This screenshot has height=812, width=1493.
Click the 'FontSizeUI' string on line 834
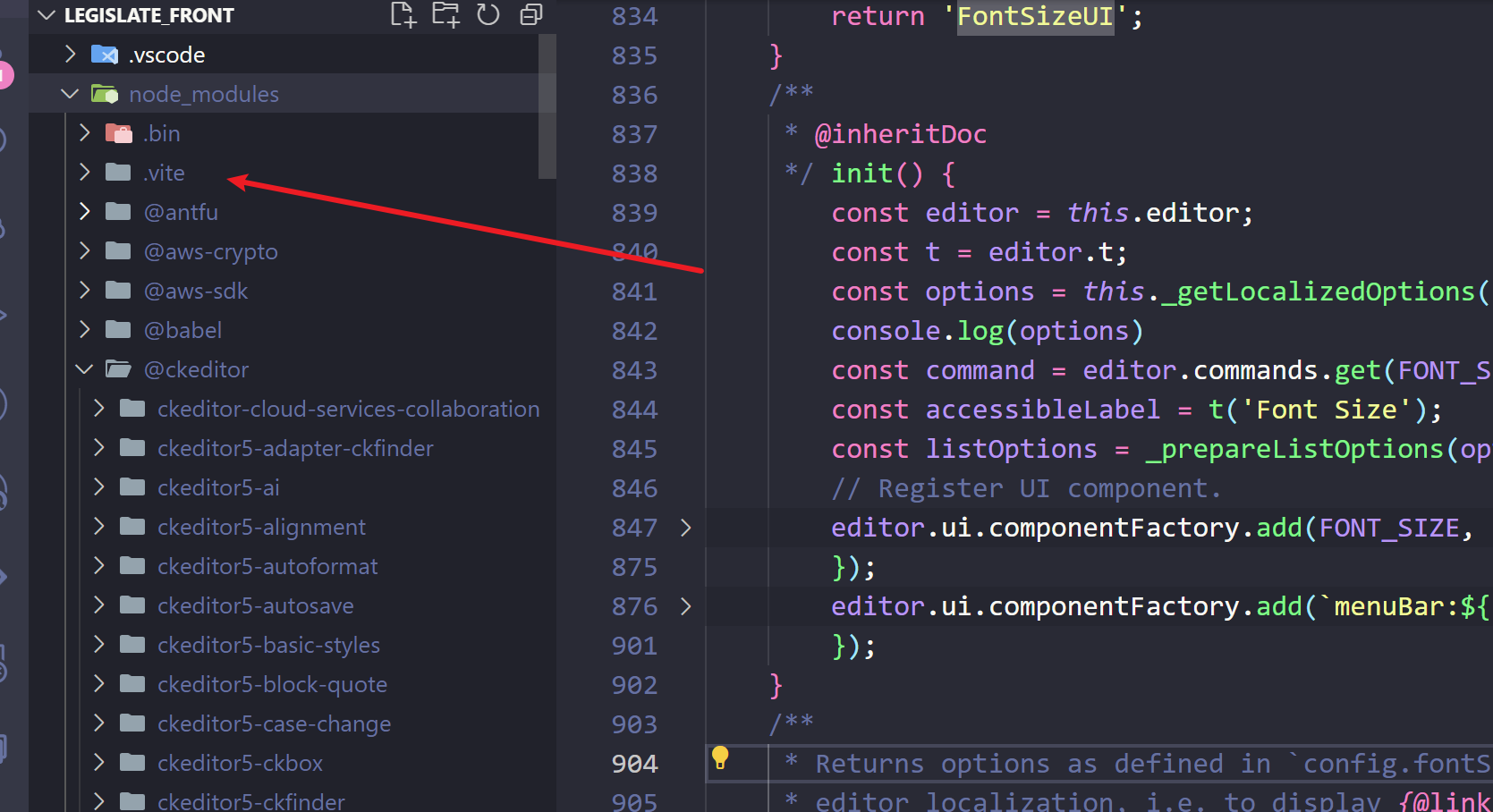click(1035, 16)
